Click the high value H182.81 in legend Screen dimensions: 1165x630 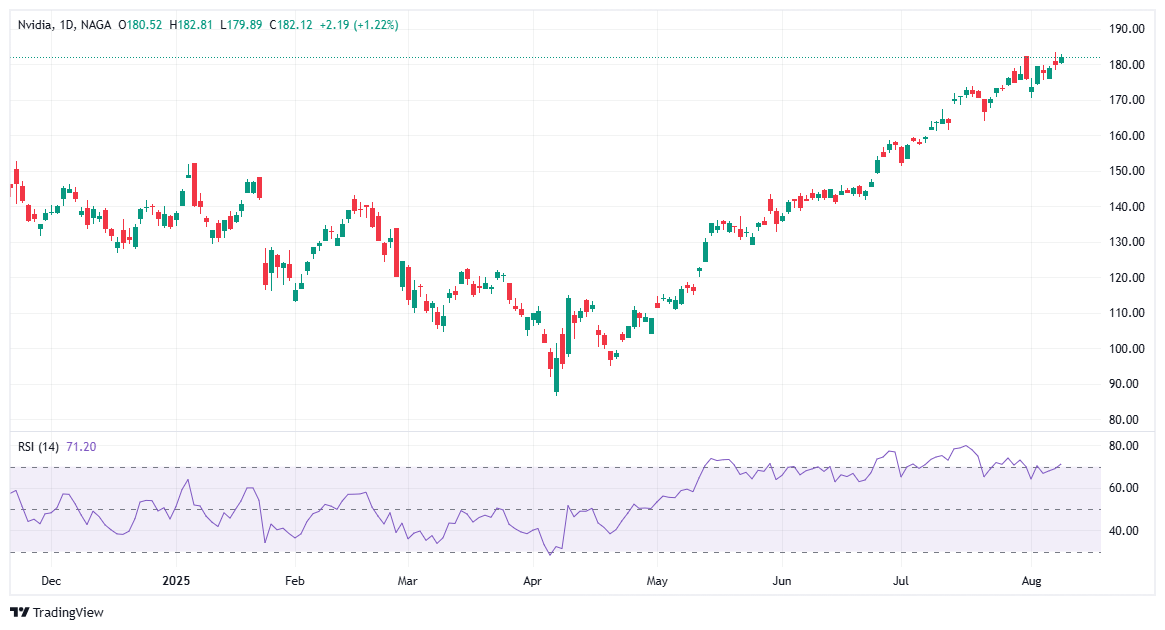point(193,25)
